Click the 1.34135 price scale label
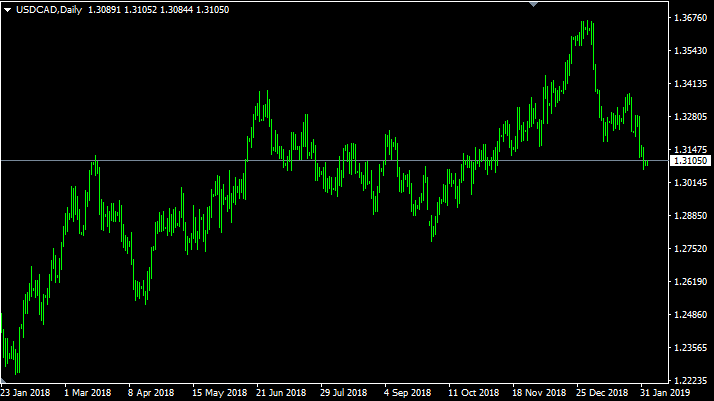 [x=690, y=84]
